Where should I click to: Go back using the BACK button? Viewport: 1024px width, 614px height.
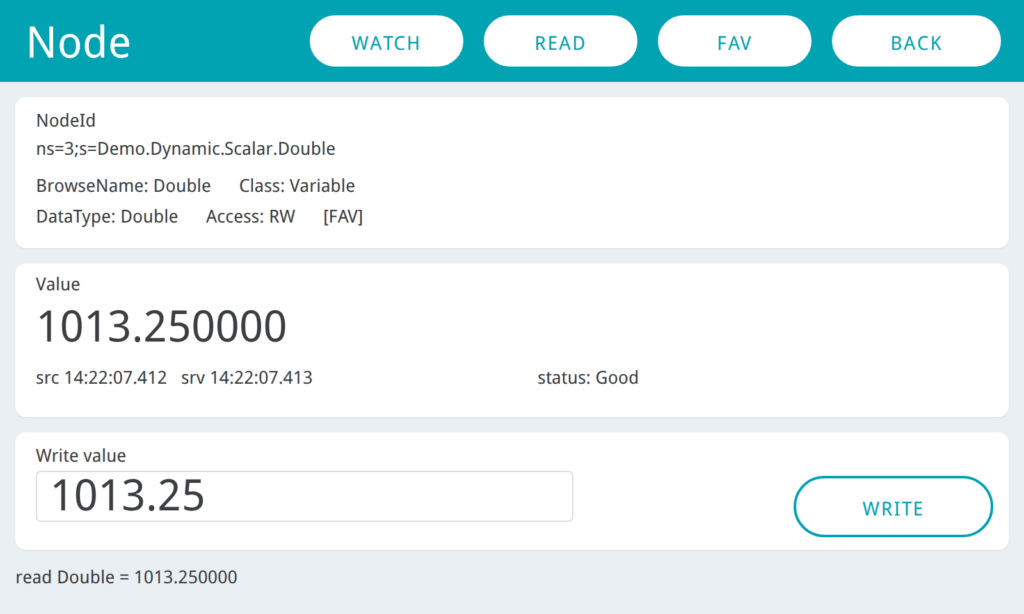tap(916, 41)
